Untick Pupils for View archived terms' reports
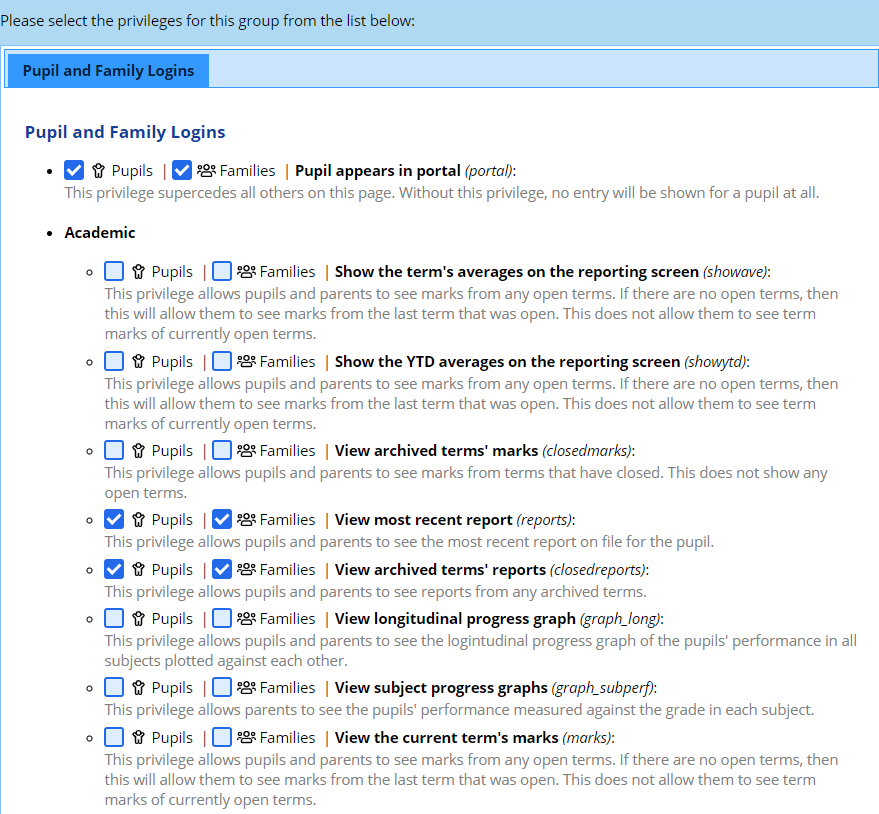 [x=114, y=569]
